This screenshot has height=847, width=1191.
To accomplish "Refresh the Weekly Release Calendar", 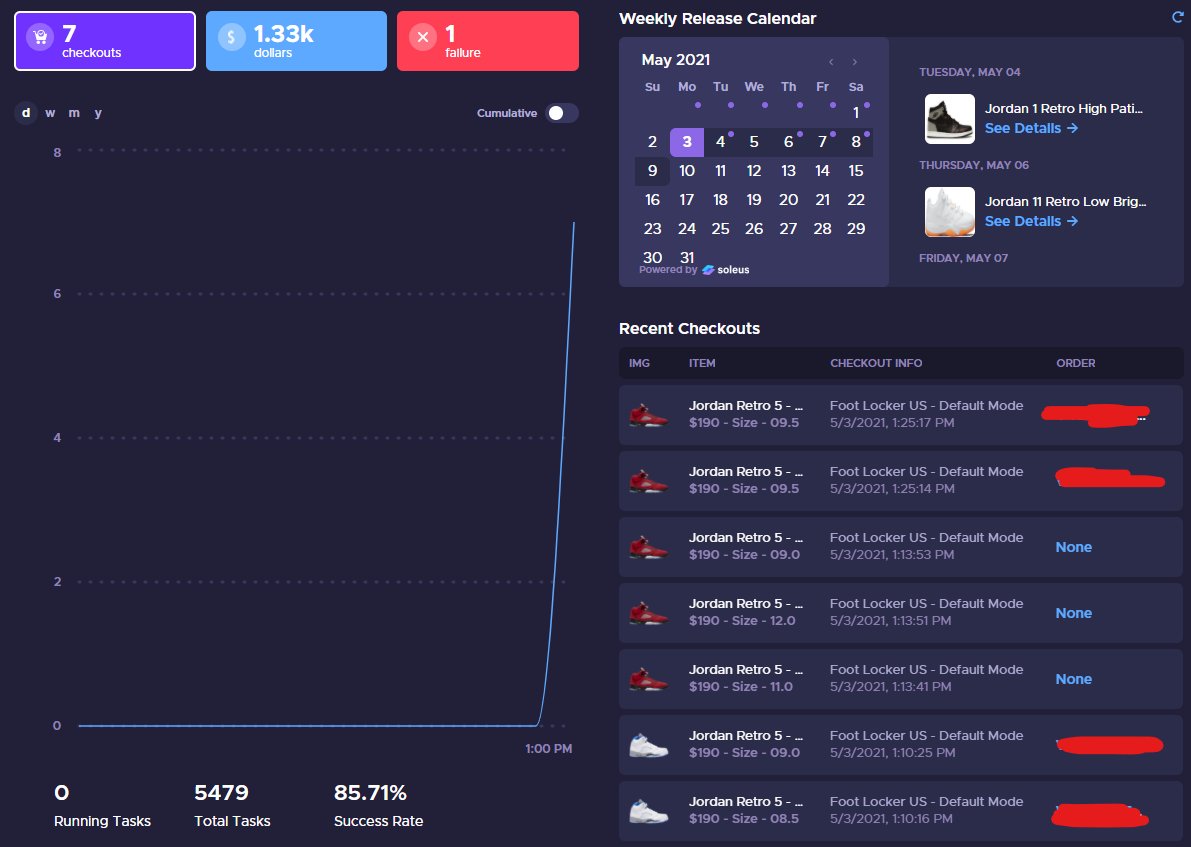I will click(1178, 17).
